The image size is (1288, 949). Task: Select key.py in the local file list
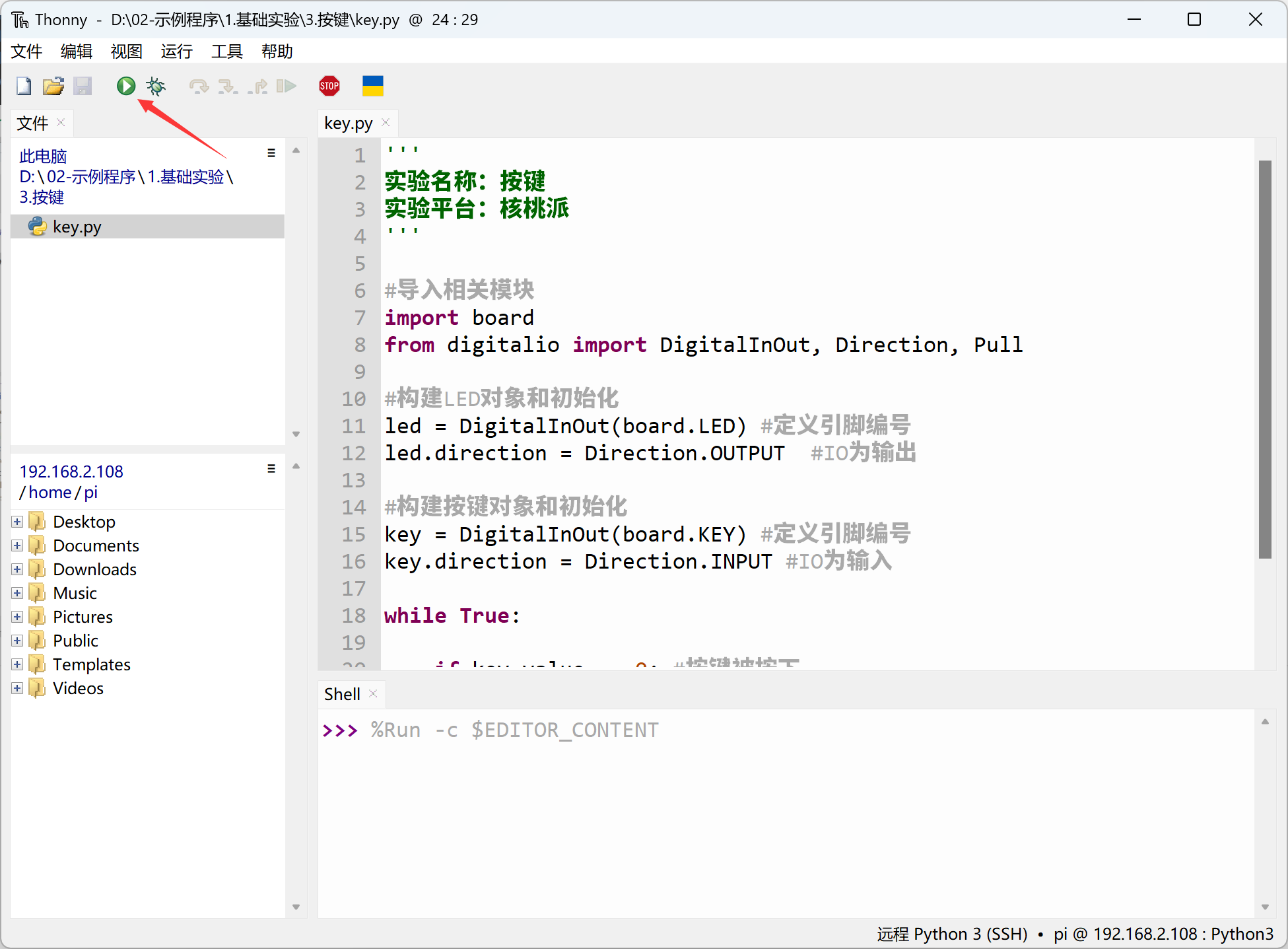(x=148, y=227)
